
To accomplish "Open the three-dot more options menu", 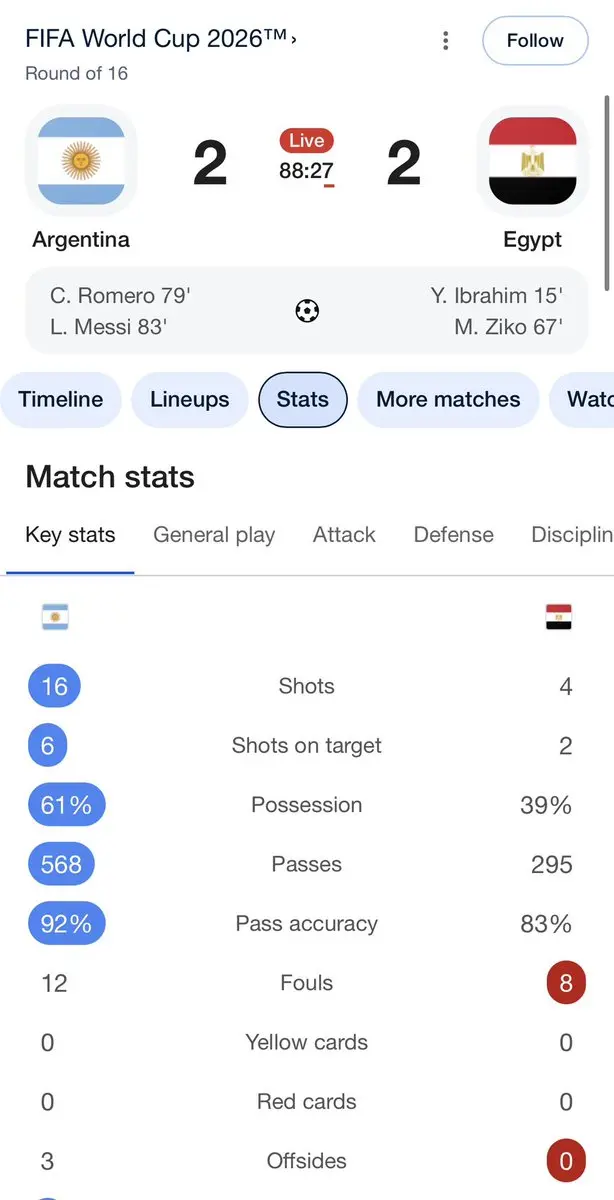I will point(445,41).
